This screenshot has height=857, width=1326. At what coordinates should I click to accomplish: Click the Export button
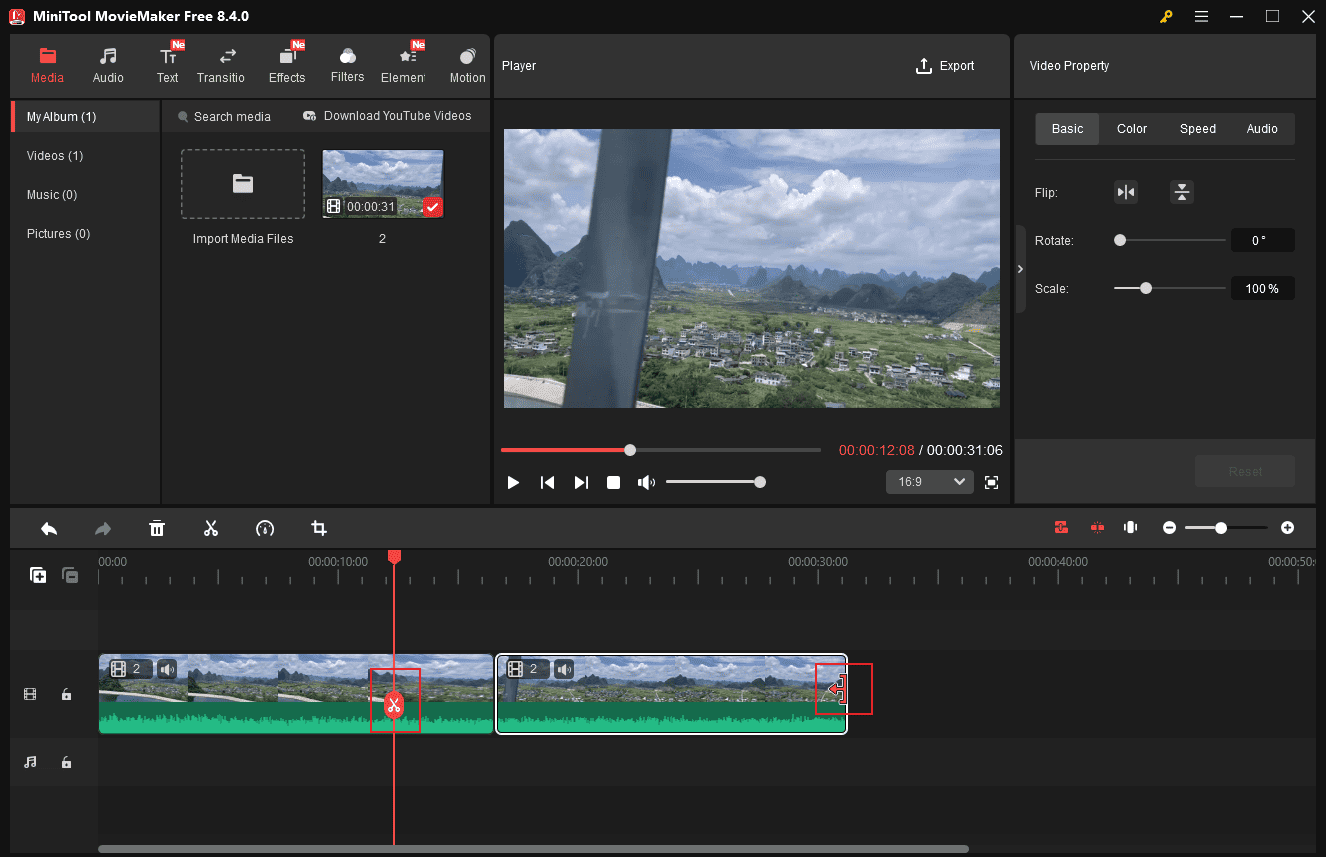pyautogui.click(x=945, y=65)
